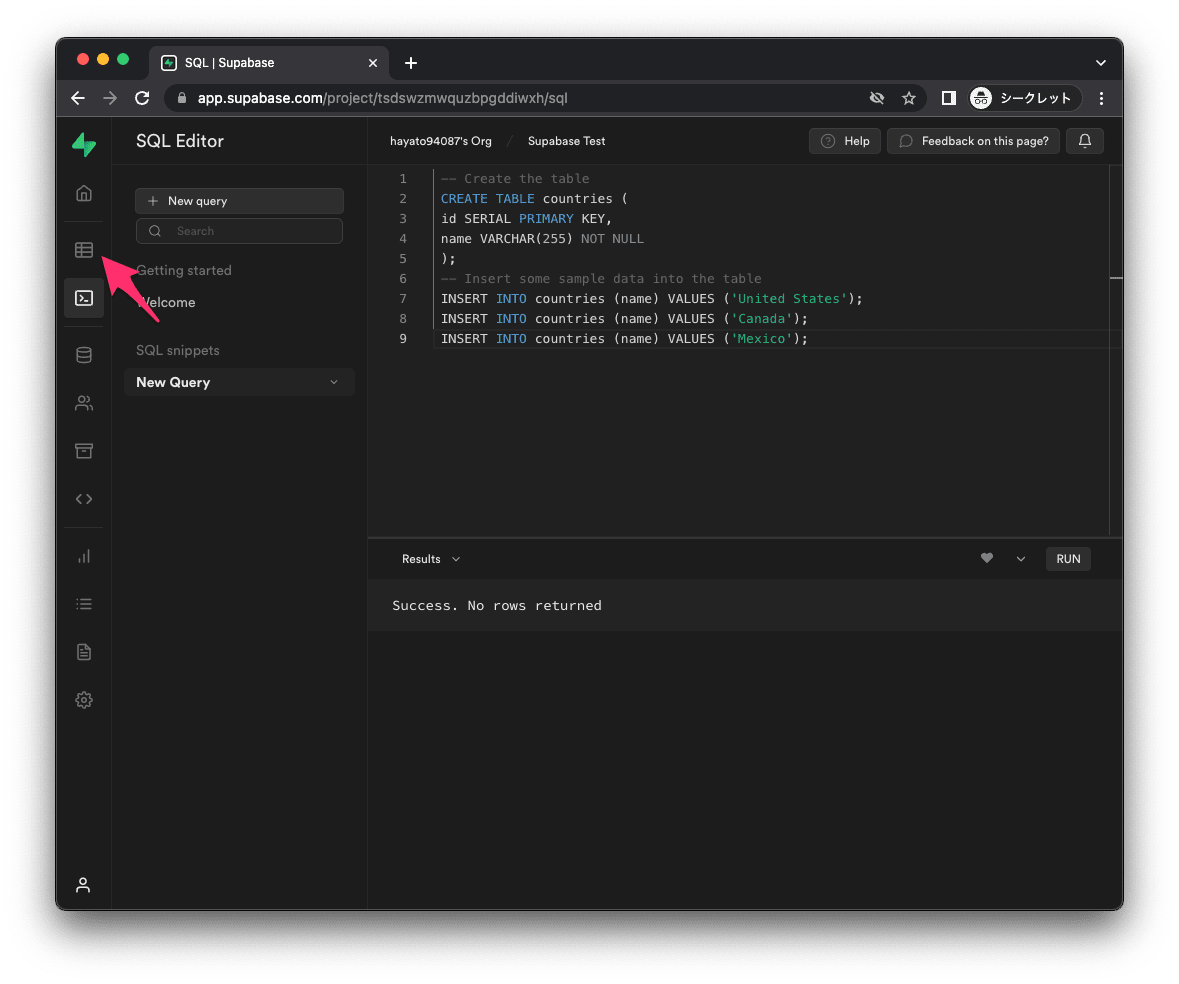Open the Welcome item under Getting started
The height and width of the screenshot is (984, 1179).
tap(167, 302)
